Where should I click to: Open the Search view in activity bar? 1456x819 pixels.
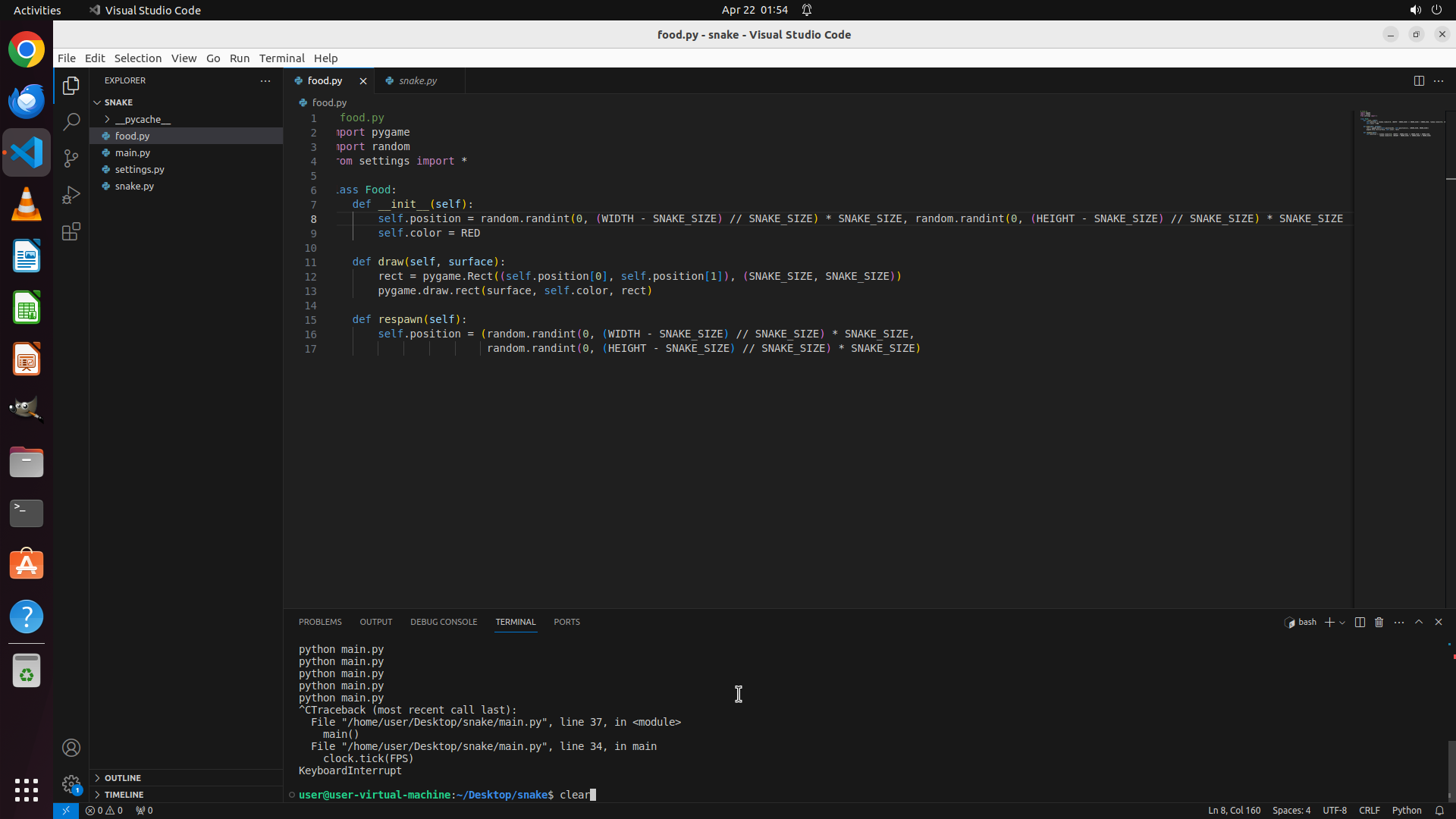pyautogui.click(x=71, y=122)
